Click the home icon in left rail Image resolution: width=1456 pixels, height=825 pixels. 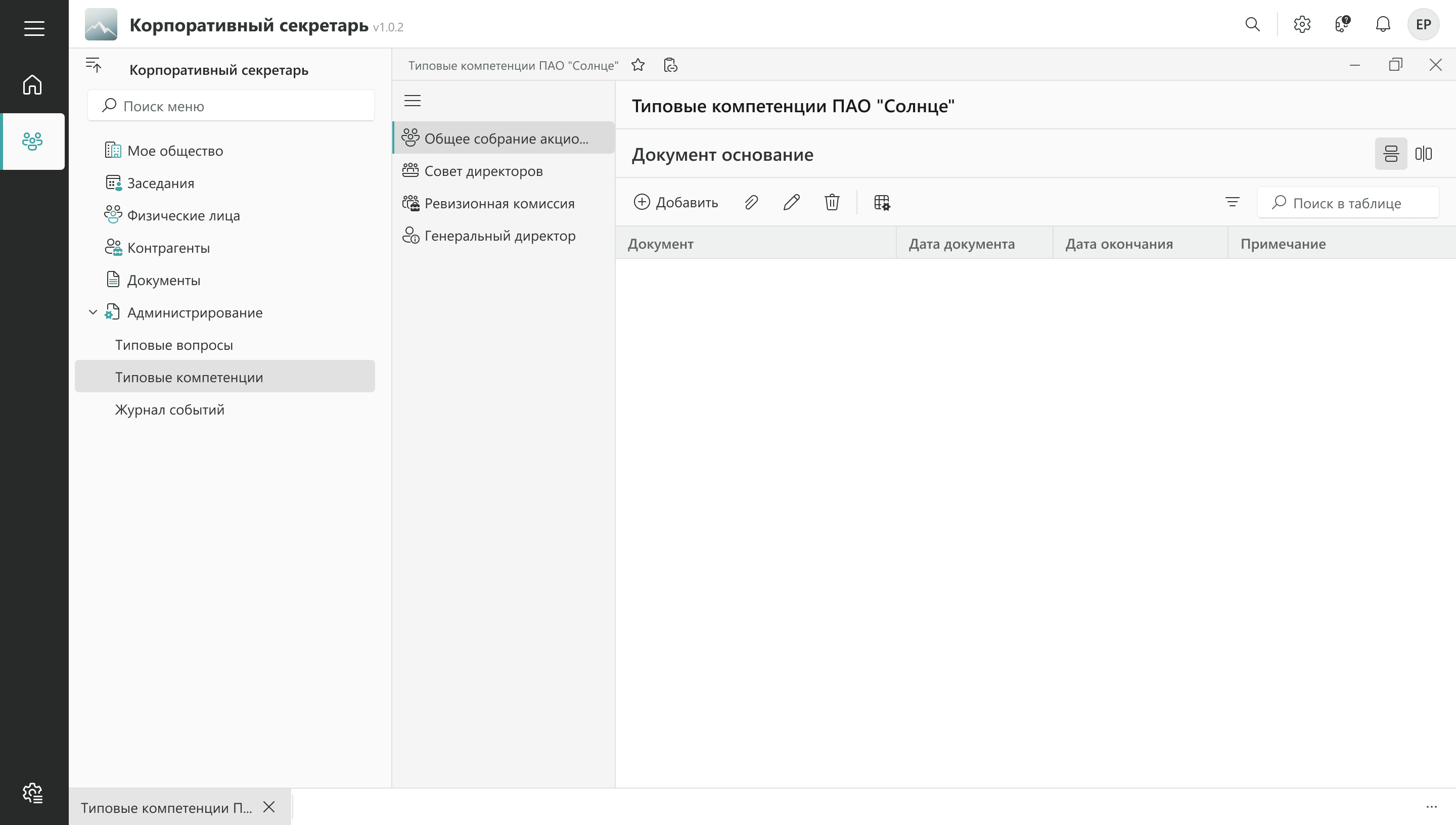click(32, 85)
